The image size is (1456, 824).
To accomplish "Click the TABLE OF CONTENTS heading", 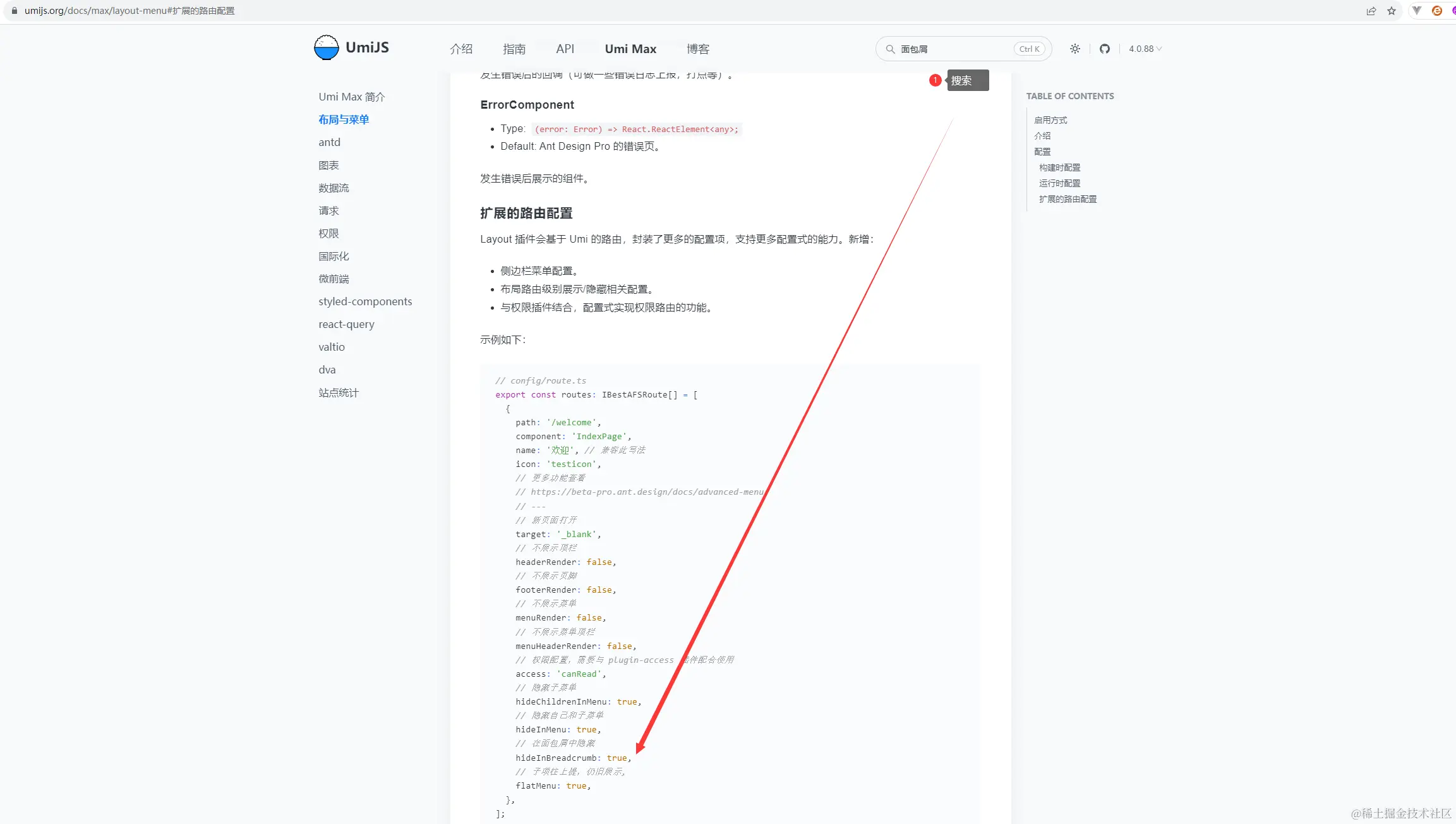I will pyautogui.click(x=1069, y=96).
